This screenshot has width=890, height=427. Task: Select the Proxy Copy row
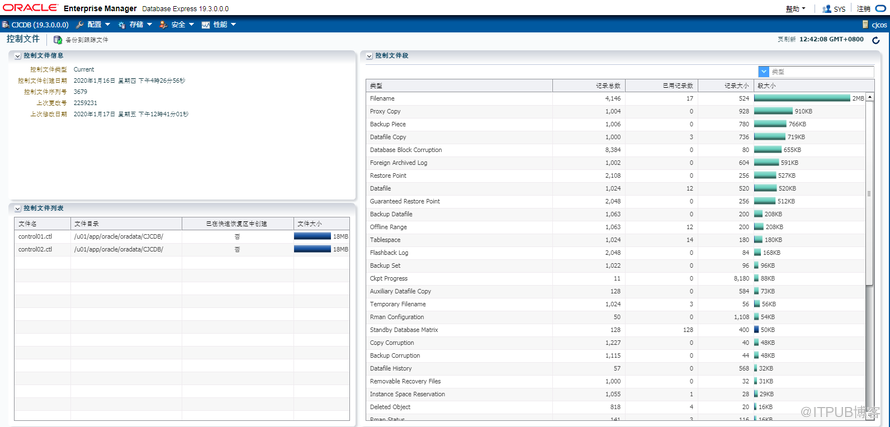point(616,111)
